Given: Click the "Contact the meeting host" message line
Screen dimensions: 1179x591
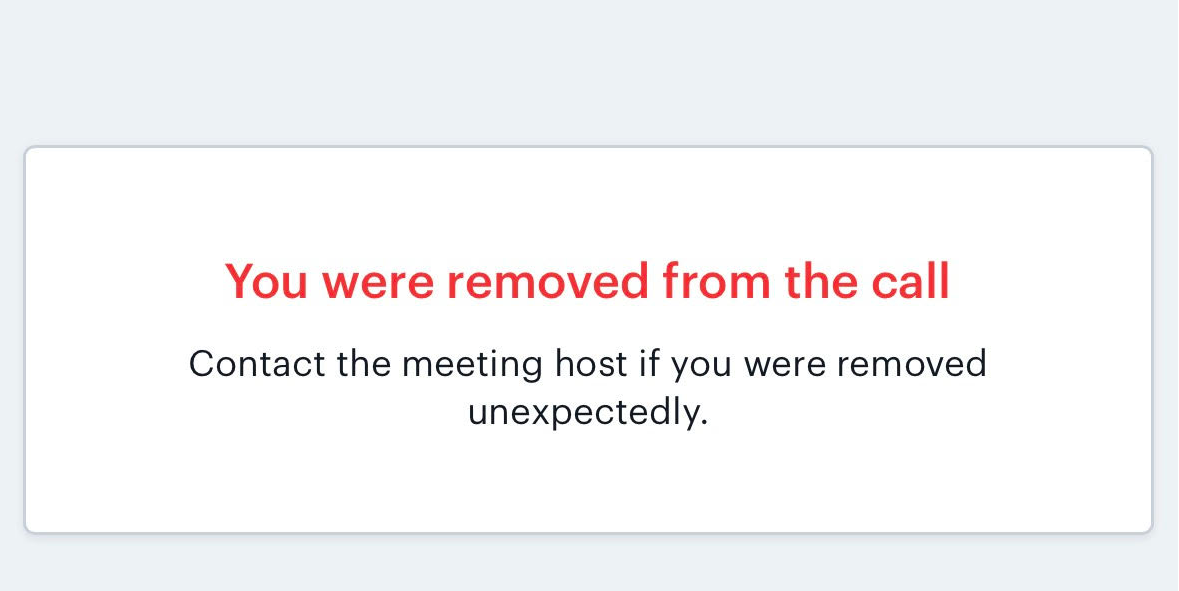Looking at the screenshot, I should 587,363.
